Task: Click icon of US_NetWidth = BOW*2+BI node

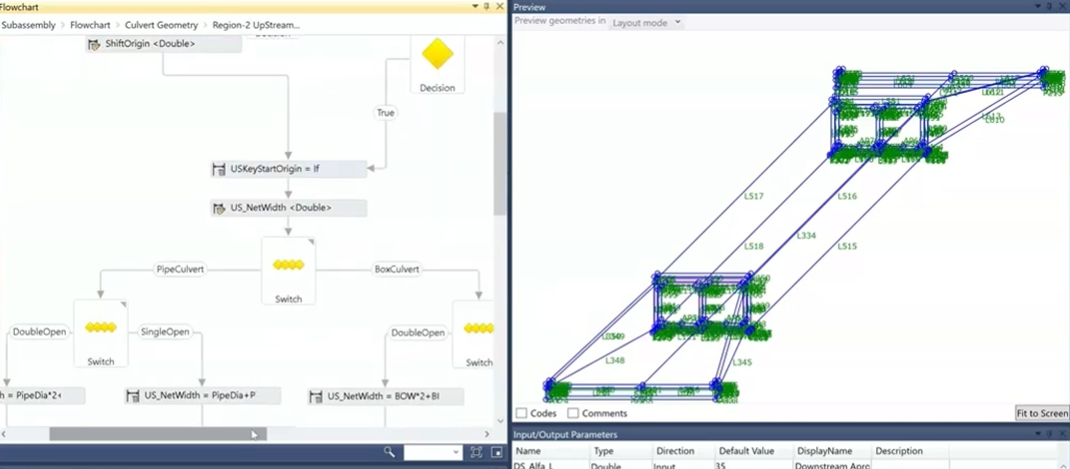Action: pos(315,397)
